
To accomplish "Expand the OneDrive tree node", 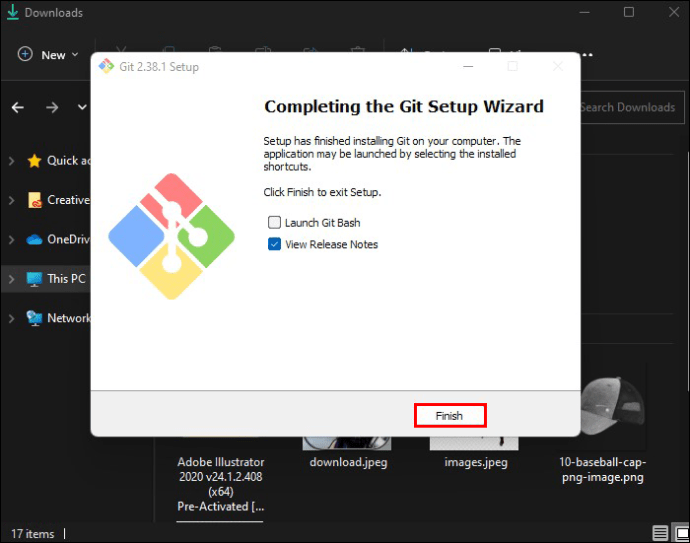I will (x=11, y=240).
